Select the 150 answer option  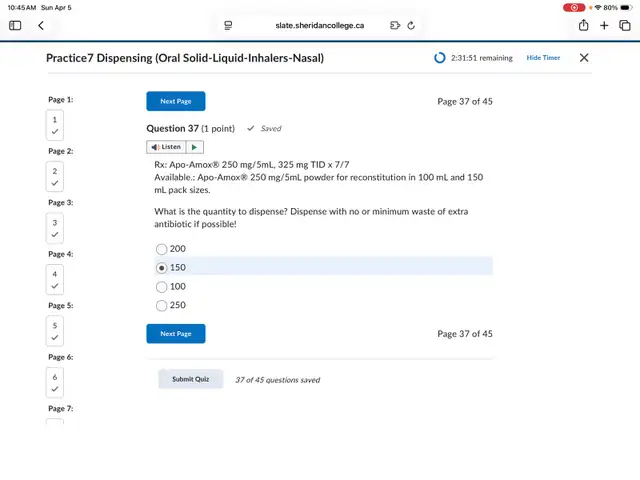162,268
